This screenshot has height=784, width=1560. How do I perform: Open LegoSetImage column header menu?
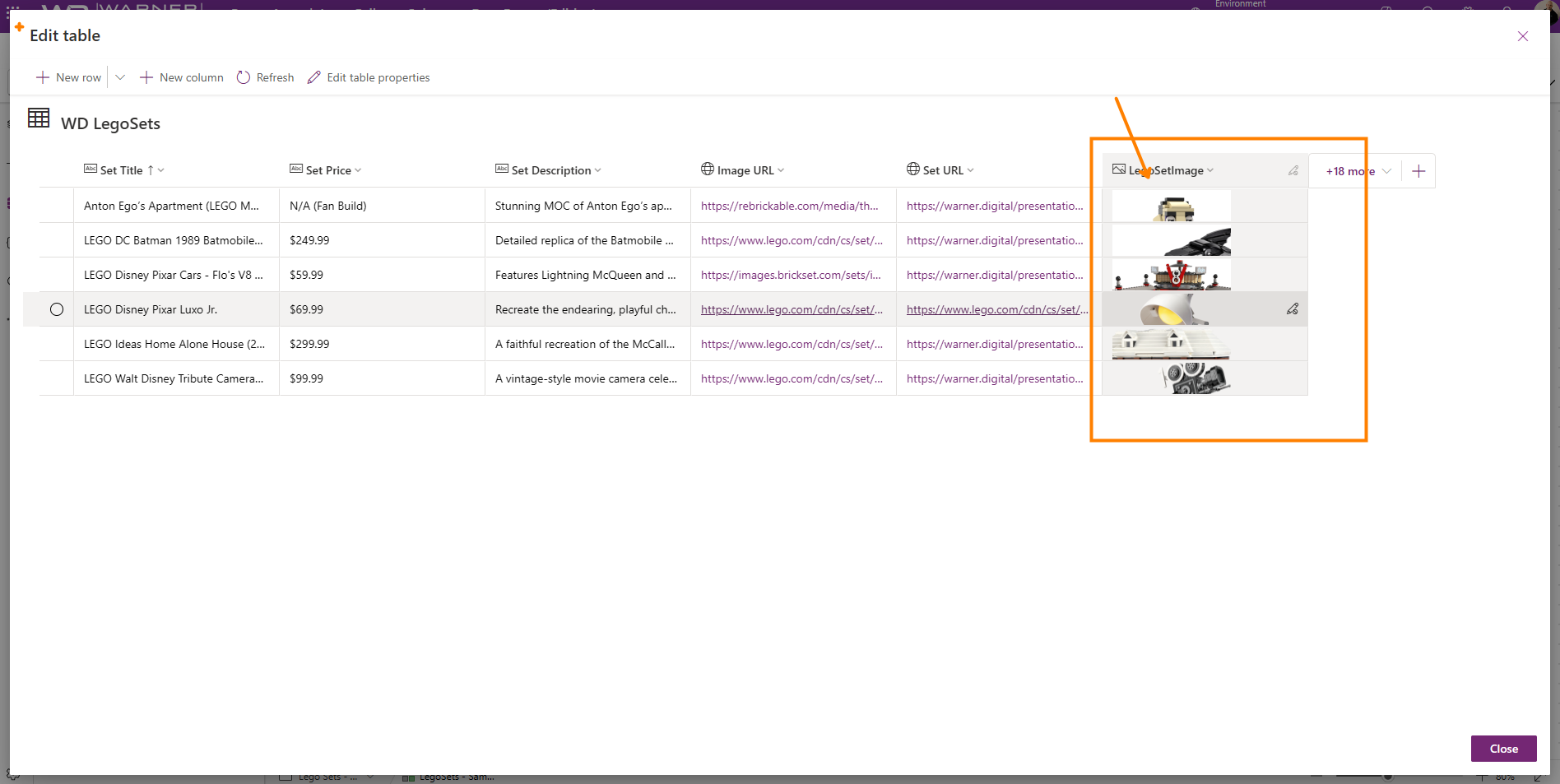(x=1210, y=170)
